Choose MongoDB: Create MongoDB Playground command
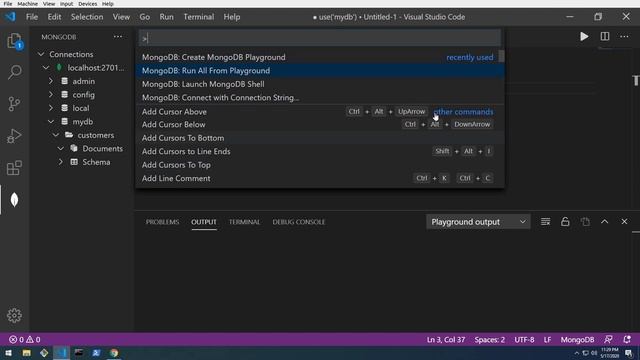 click(x=320, y=57)
